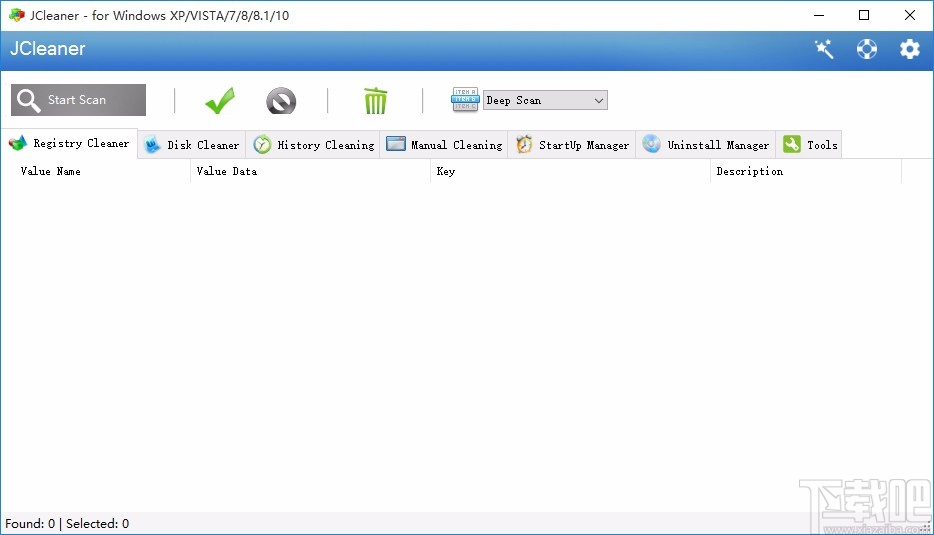Close the JCleaner window
This screenshot has width=934, height=535.
click(x=910, y=15)
